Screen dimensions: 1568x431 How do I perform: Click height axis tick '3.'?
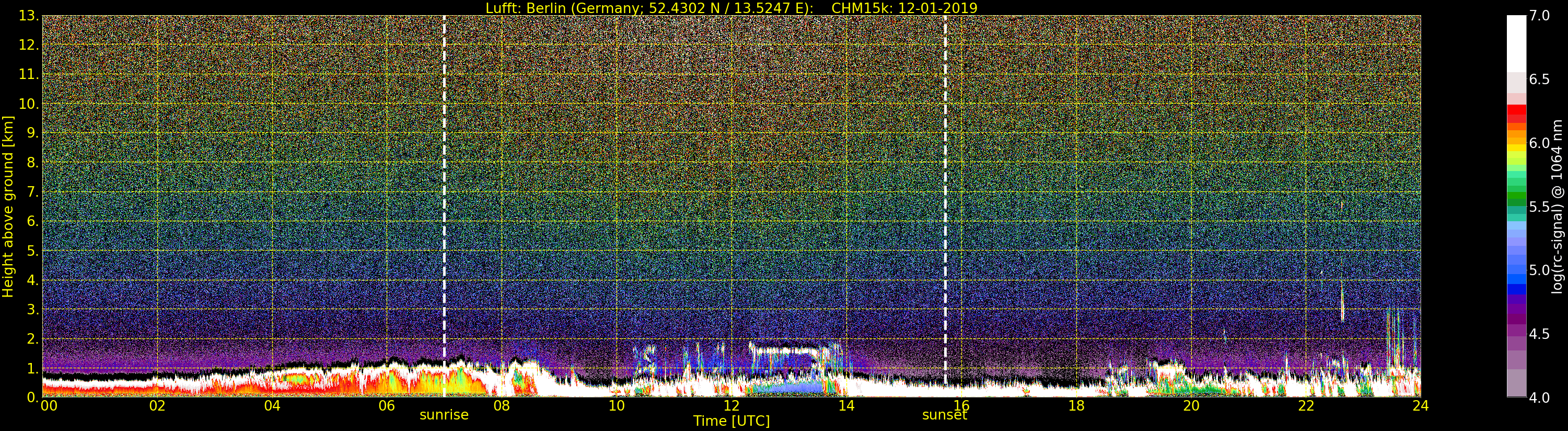pos(33,309)
